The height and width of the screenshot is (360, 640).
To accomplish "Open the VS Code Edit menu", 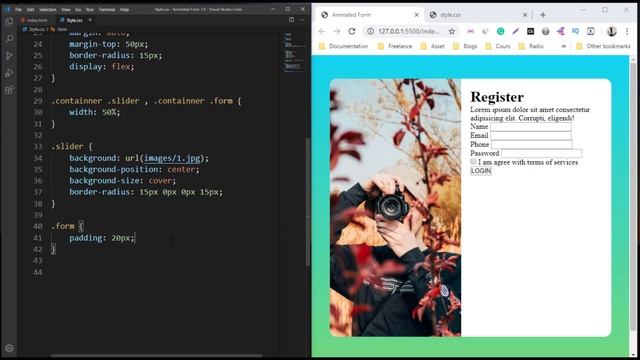I will (x=31, y=9).
